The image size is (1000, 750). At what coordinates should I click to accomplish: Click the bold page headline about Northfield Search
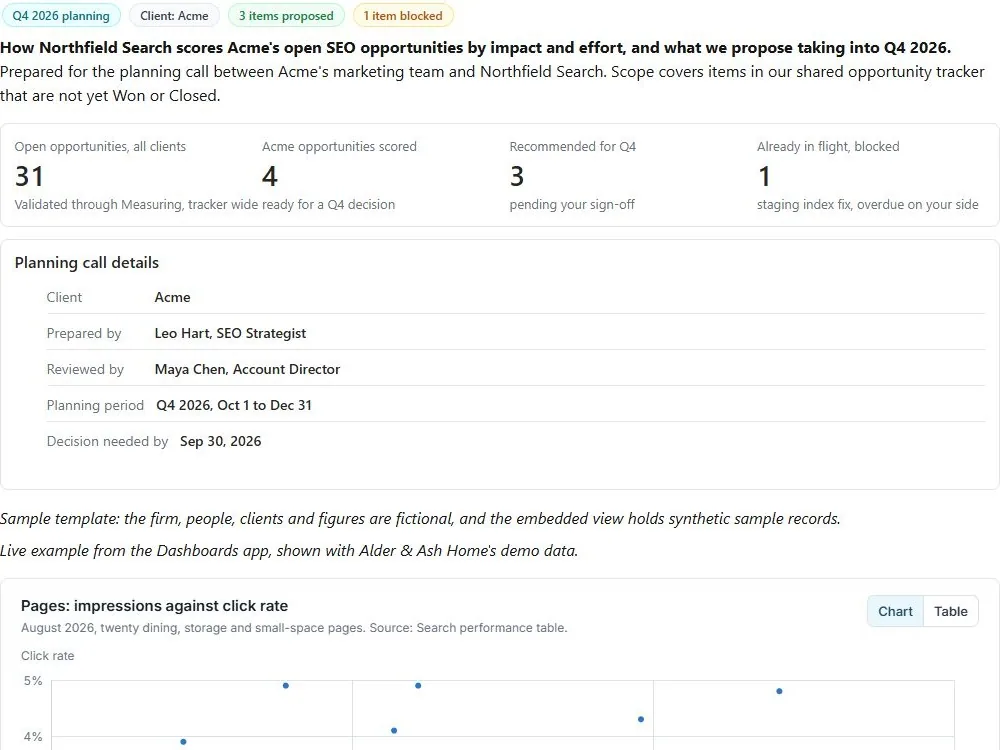tap(475, 48)
